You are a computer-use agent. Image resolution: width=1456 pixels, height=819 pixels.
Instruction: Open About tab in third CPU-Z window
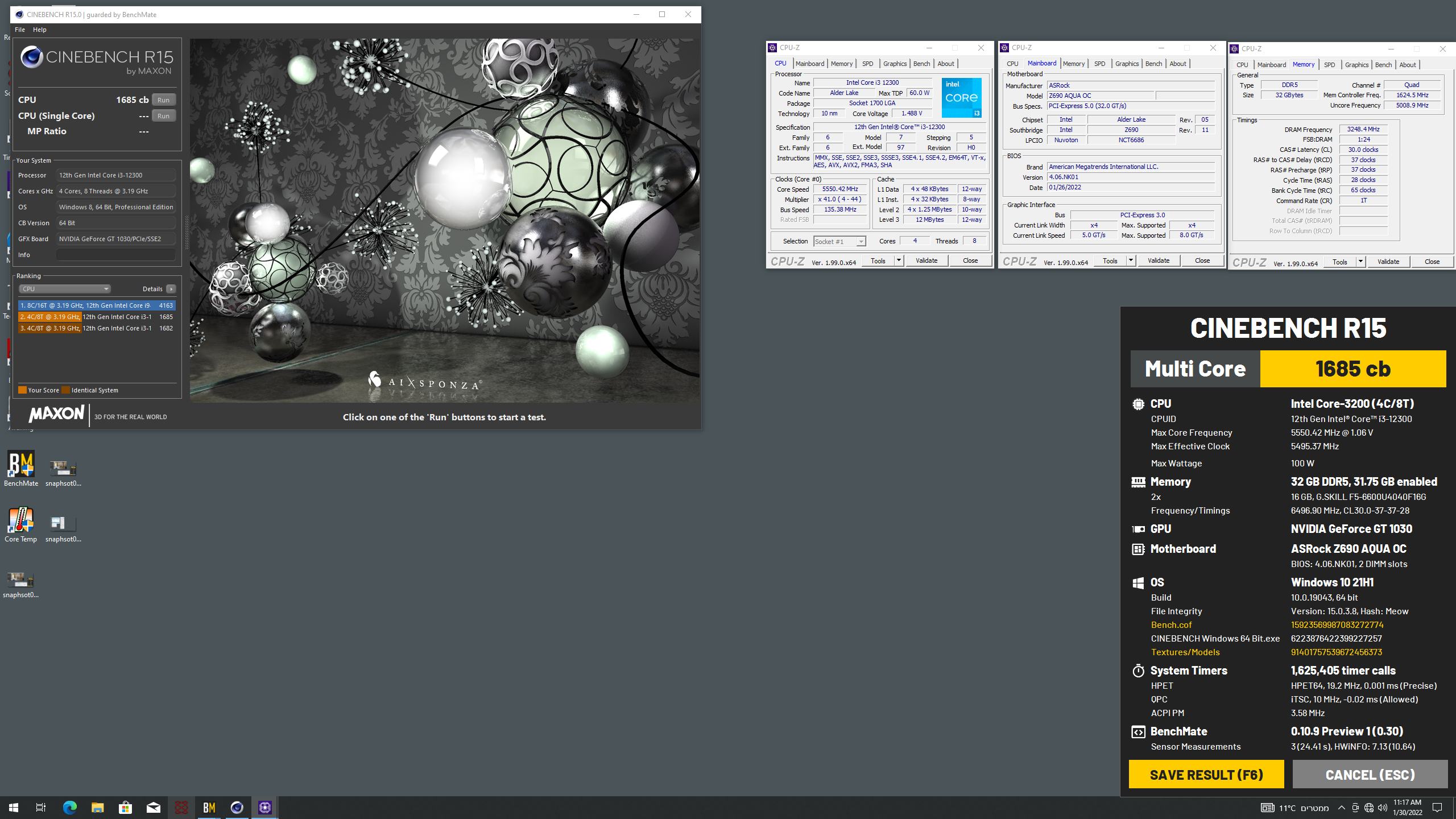point(1408,65)
